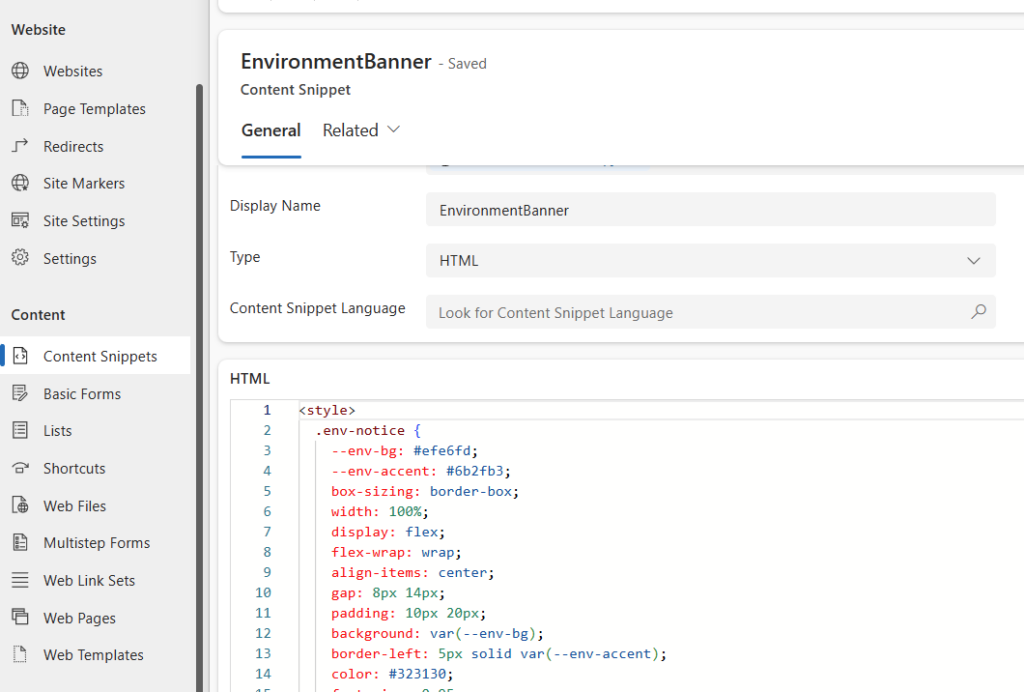This screenshot has width=1024, height=692.
Task: Click the align-items: center code line
Action: pyautogui.click(x=413, y=572)
